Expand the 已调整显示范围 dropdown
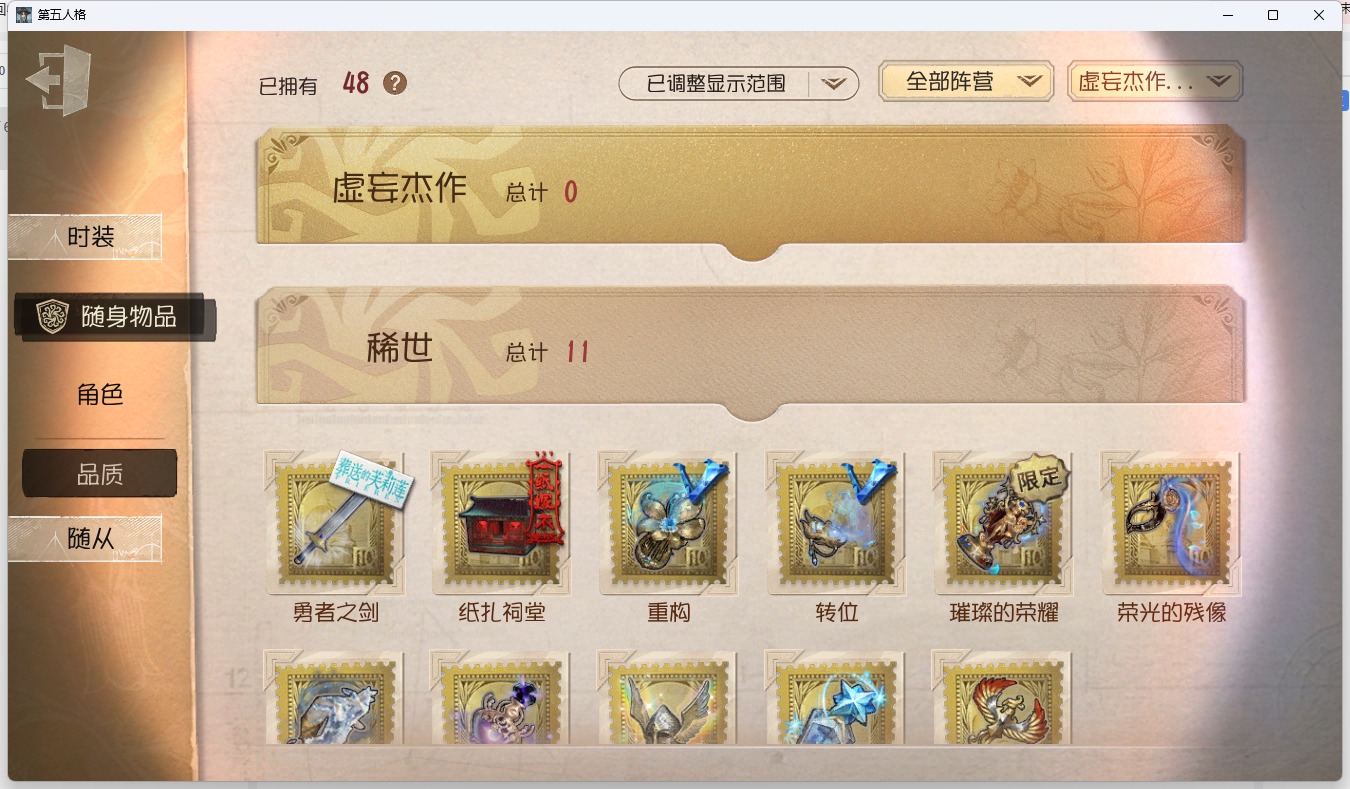1350x789 pixels. point(739,83)
